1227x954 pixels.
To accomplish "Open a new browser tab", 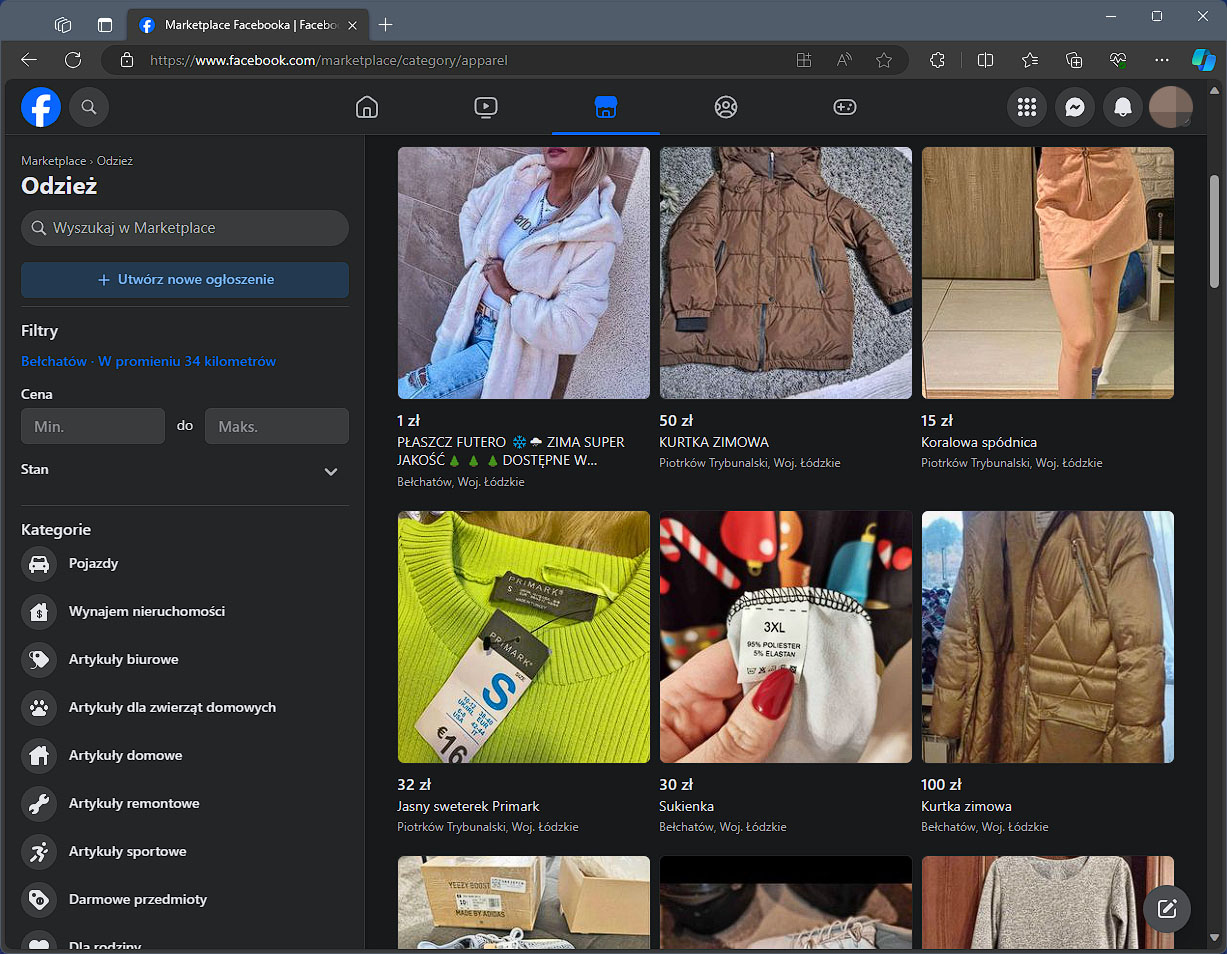I will pos(386,25).
